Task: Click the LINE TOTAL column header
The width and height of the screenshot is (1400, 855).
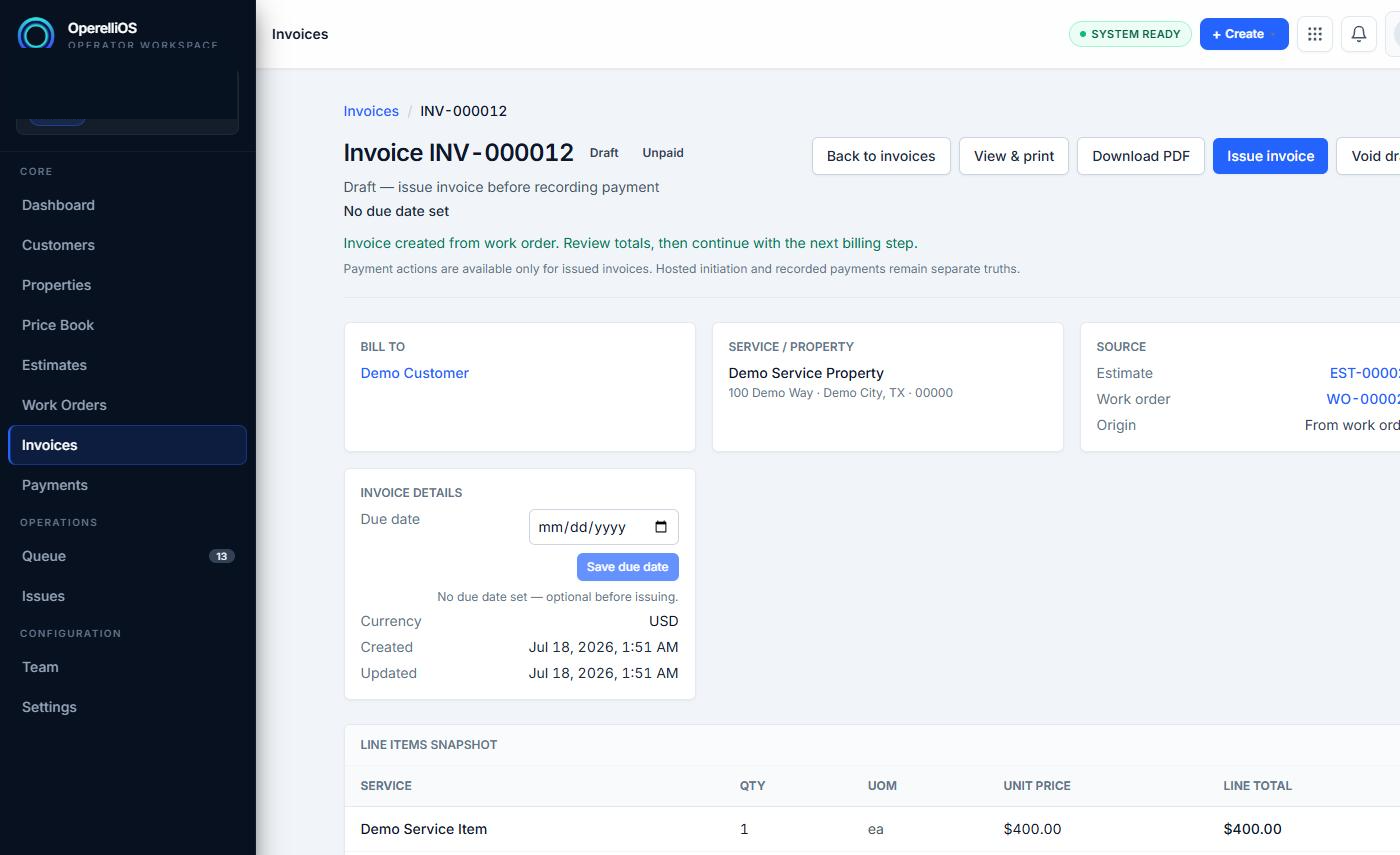Action: [x=1257, y=786]
